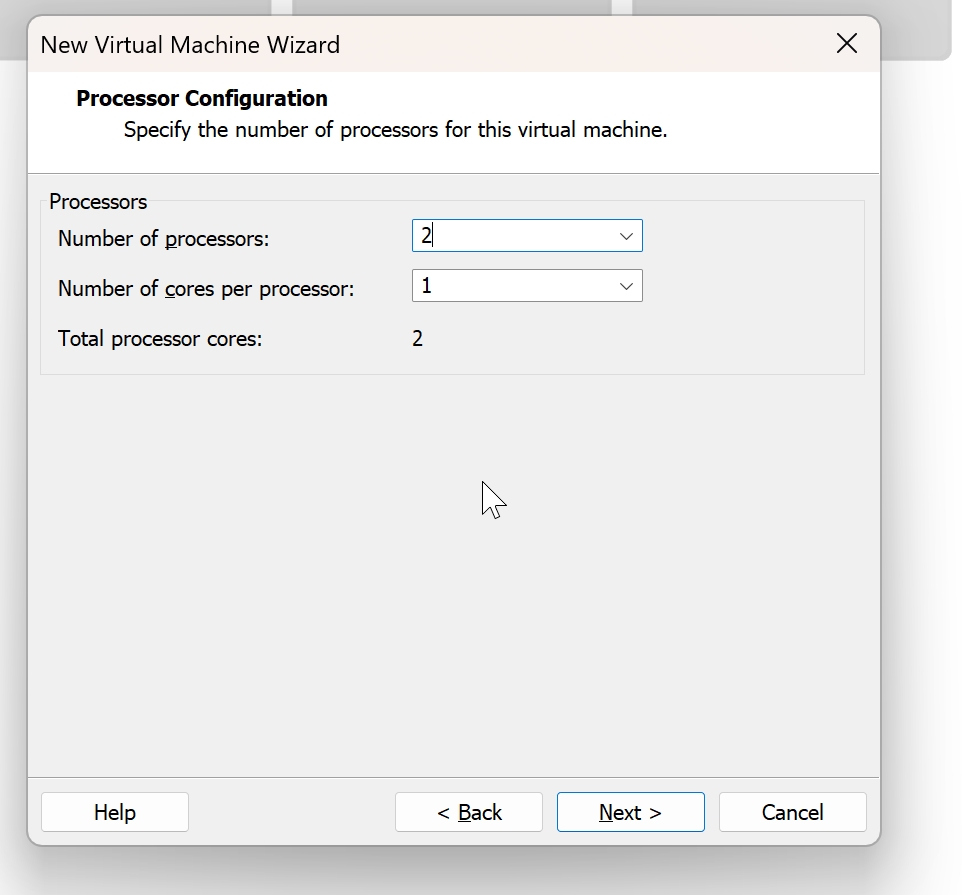
Task: Click the "New Virtual Machine Wizard" title text
Action: coord(190,45)
